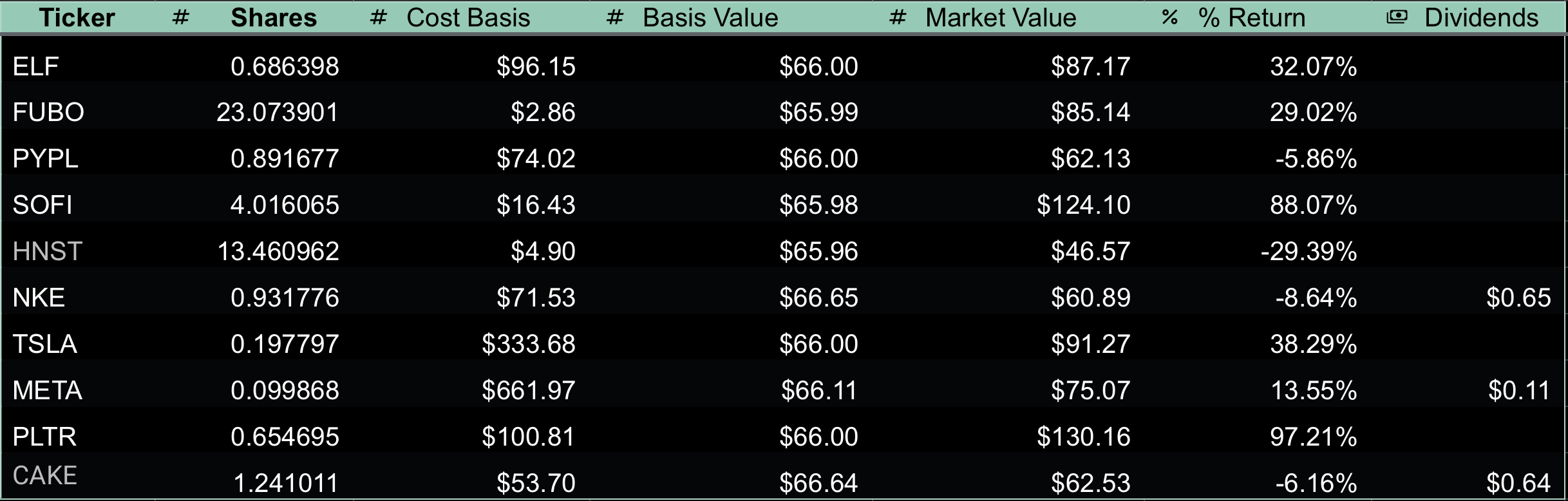Click the greyed-out CAKE ticker

[44, 476]
